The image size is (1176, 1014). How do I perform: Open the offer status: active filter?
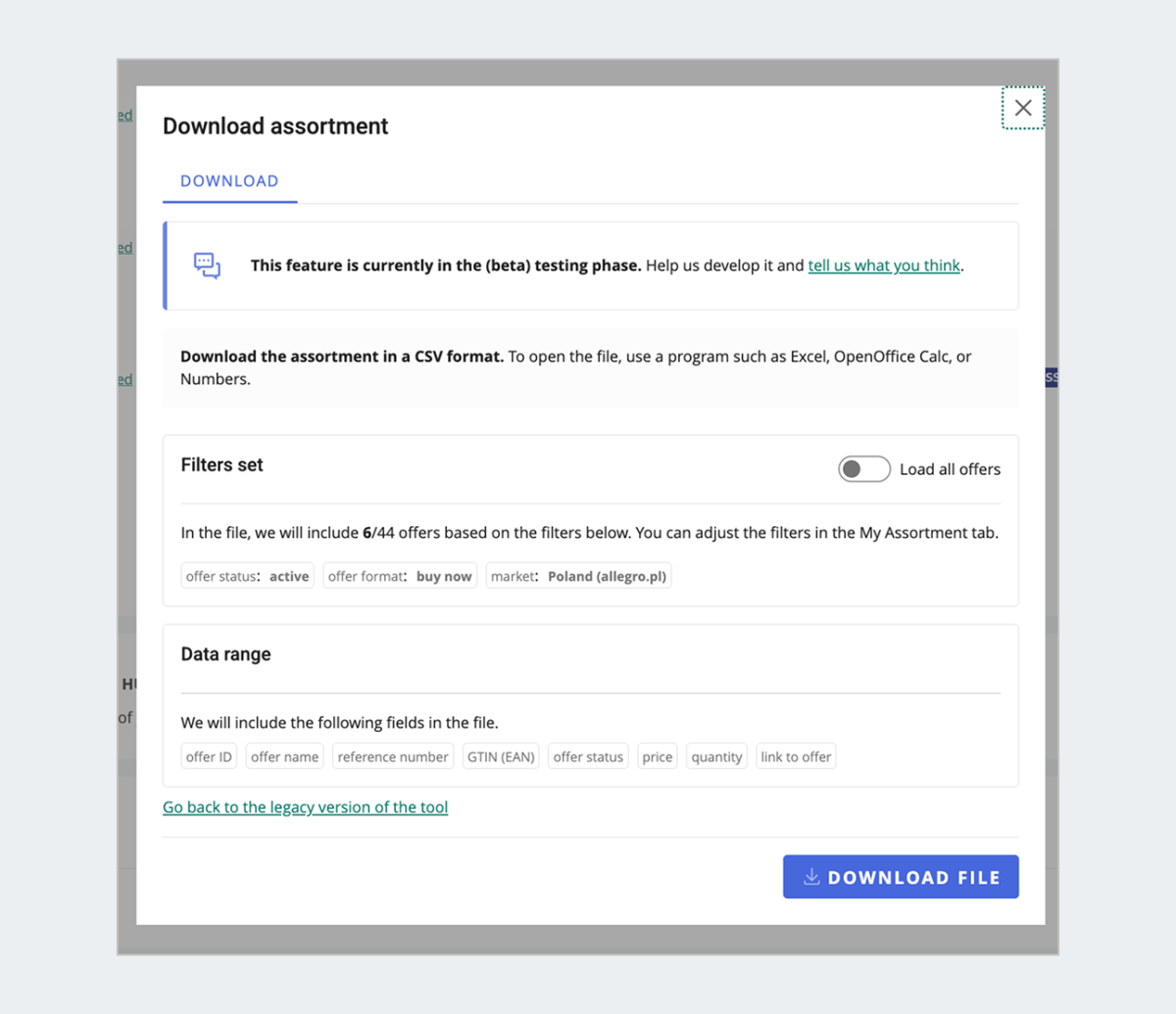click(246, 576)
